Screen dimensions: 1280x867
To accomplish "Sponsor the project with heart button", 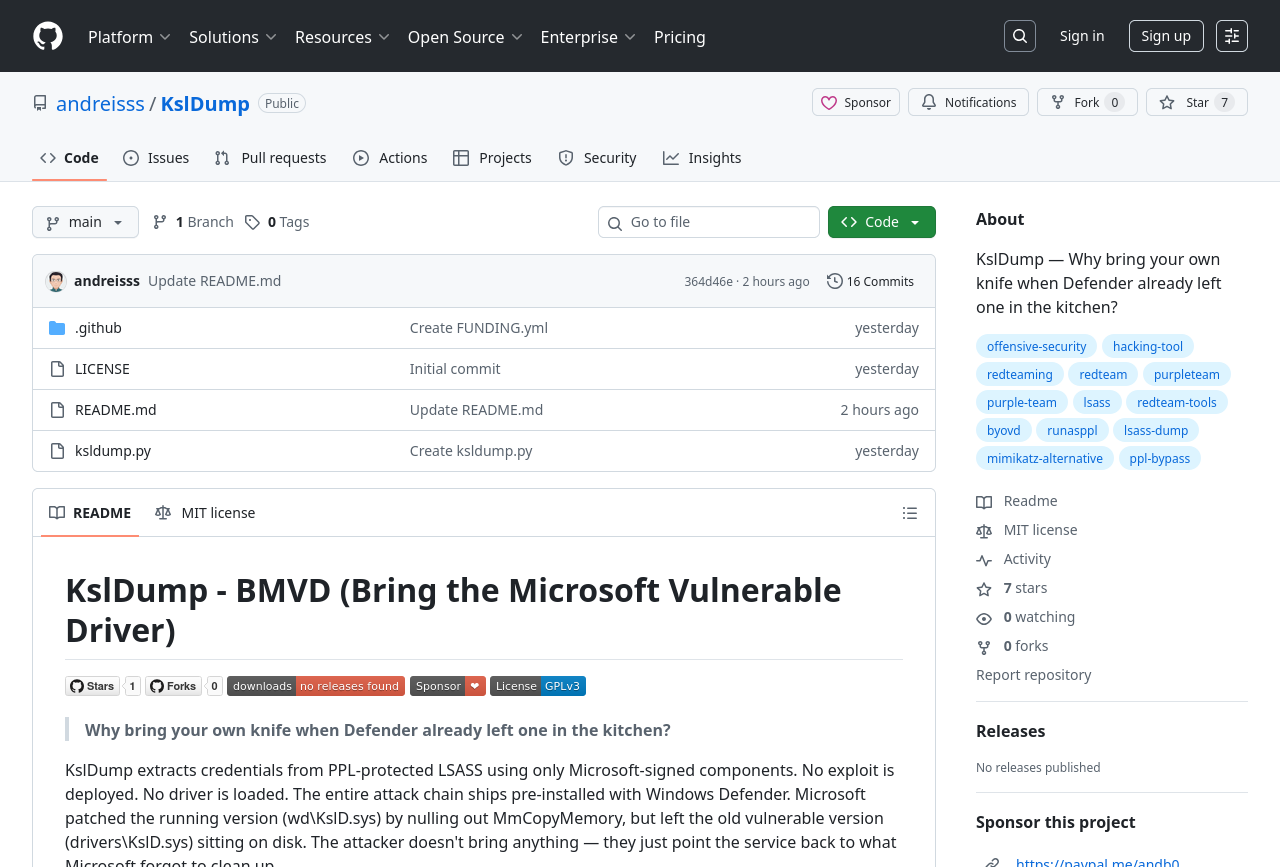I will tap(855, 102).
